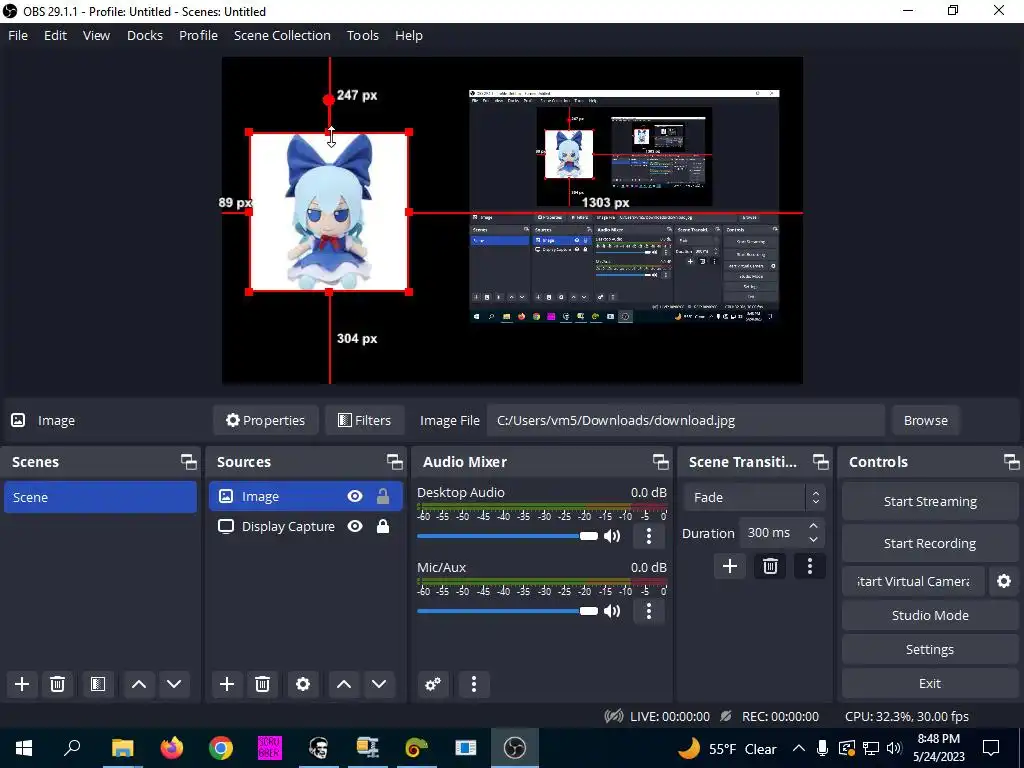
Task: Open the Edit menu
Action: [55, 35]
